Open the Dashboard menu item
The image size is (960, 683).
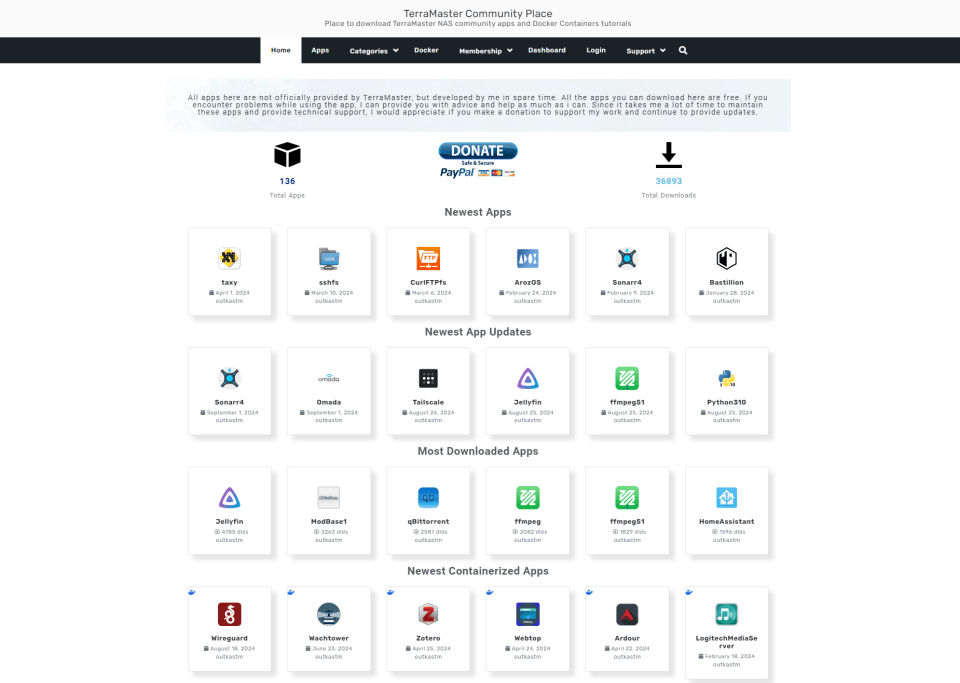pos(547,50)
